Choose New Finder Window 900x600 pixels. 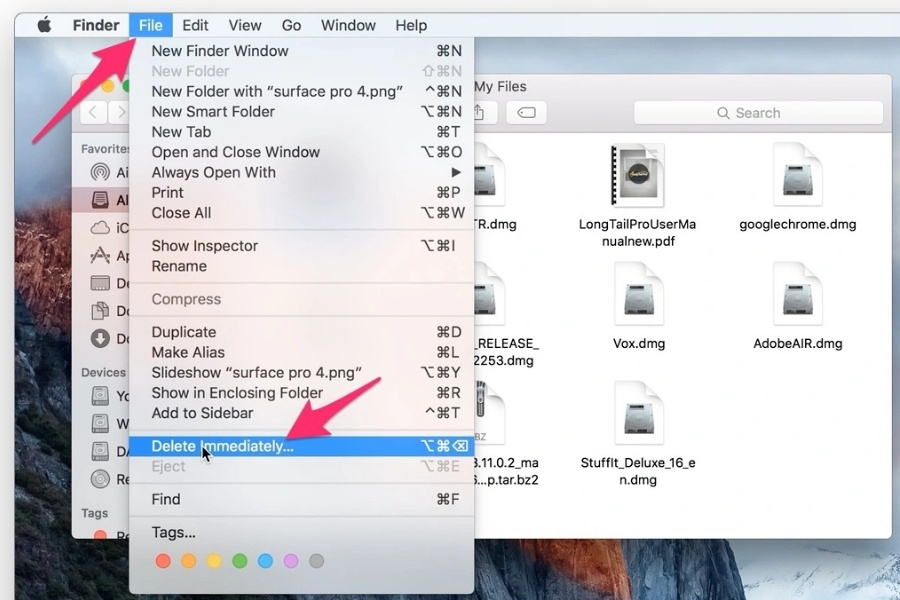point(302,51)
